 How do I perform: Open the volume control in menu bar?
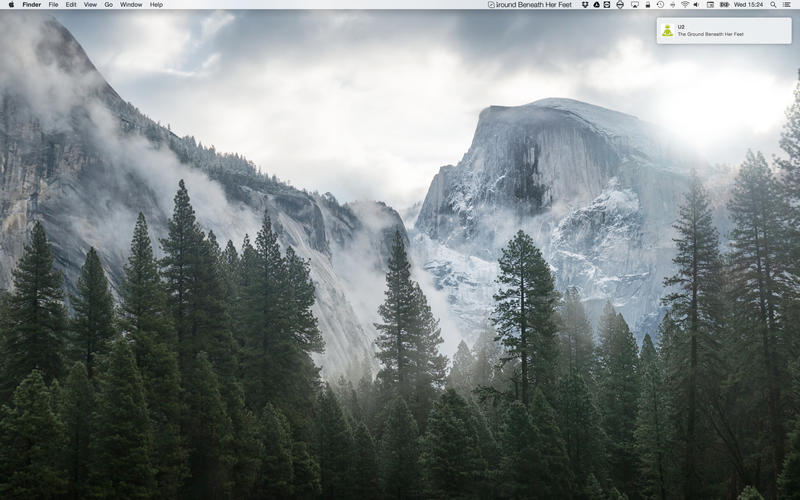tap(696, 4)
